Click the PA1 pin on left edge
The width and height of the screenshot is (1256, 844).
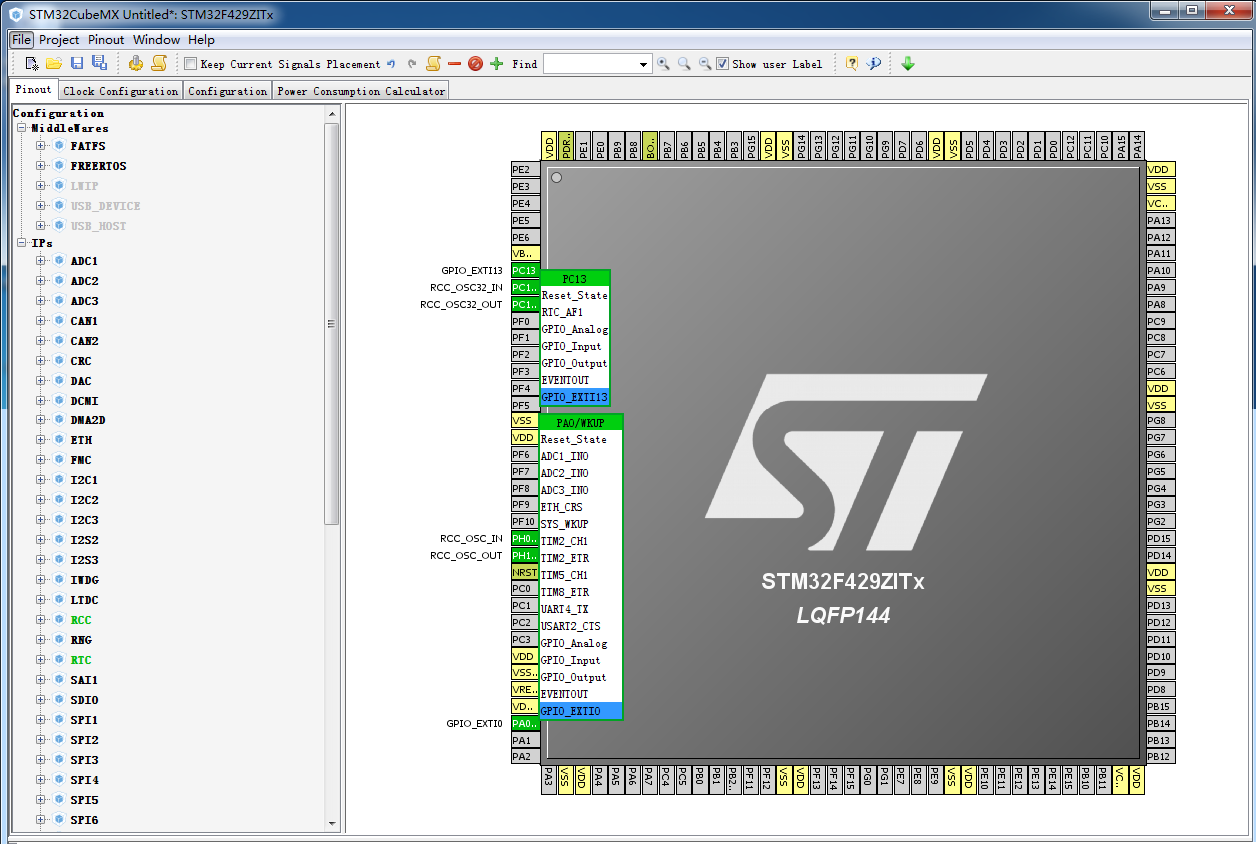[524, 740]
